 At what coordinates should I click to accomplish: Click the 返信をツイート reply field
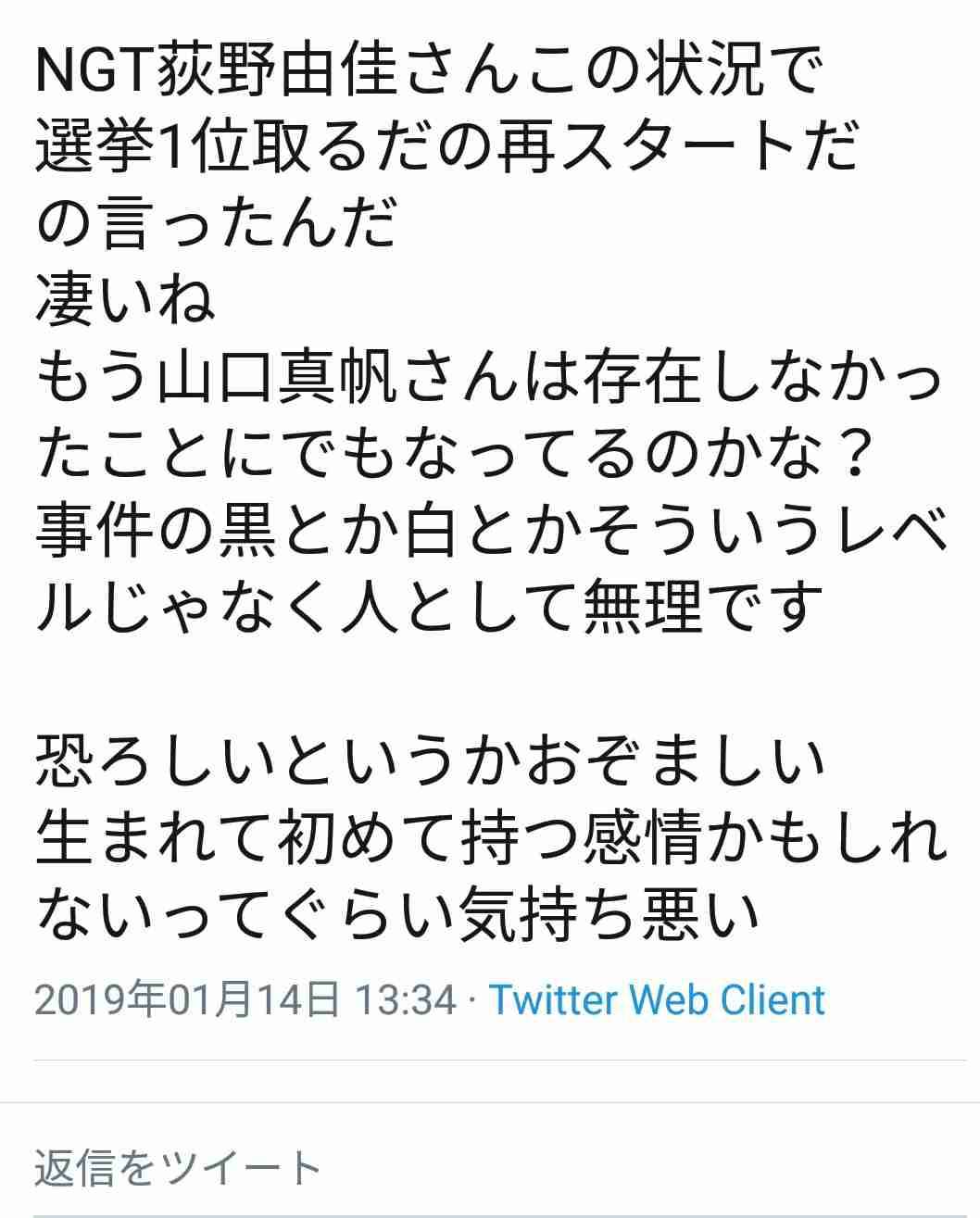490,1169
